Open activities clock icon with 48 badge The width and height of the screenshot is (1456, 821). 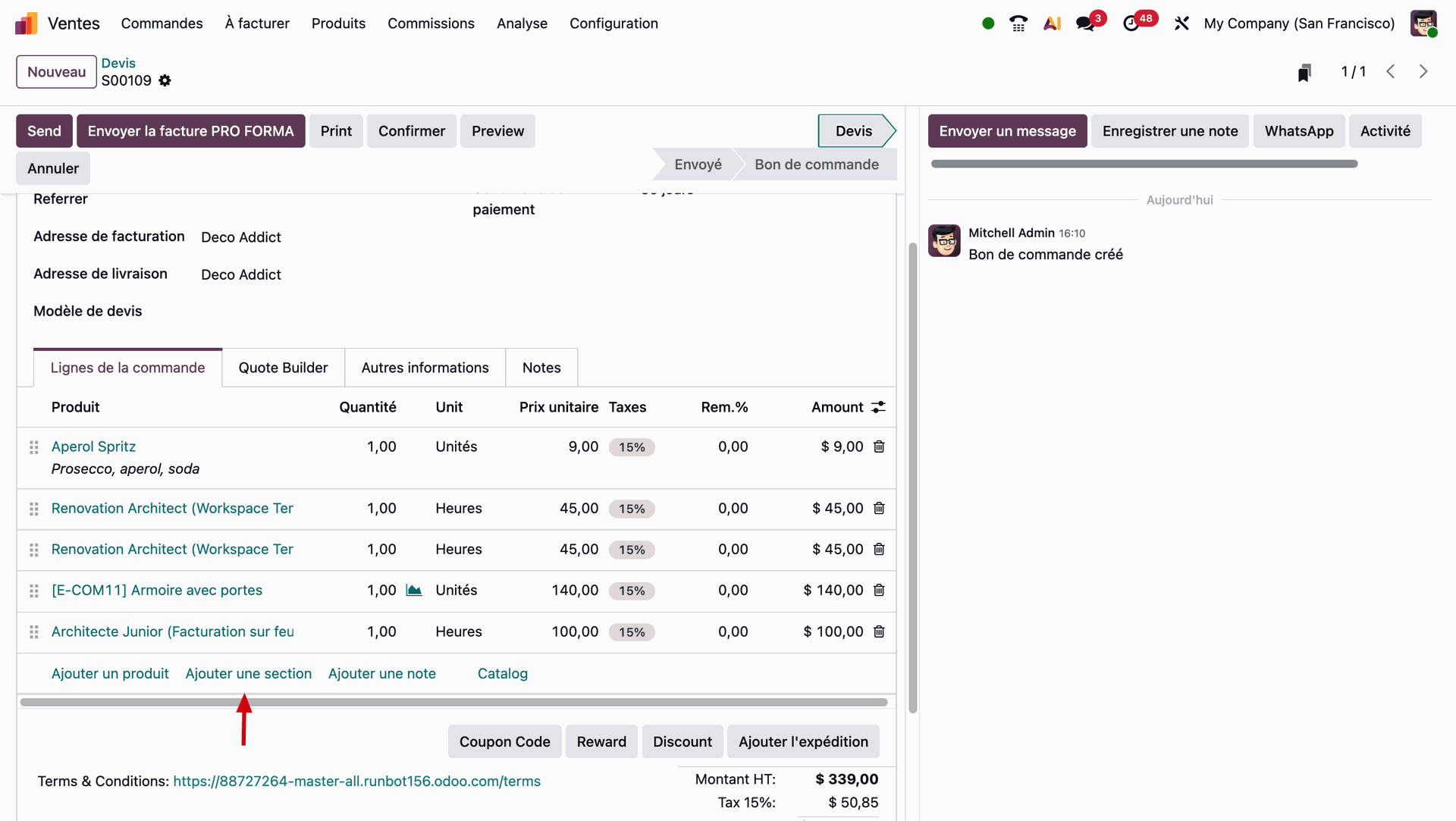pyautogui.click(x=1131, y=24)
